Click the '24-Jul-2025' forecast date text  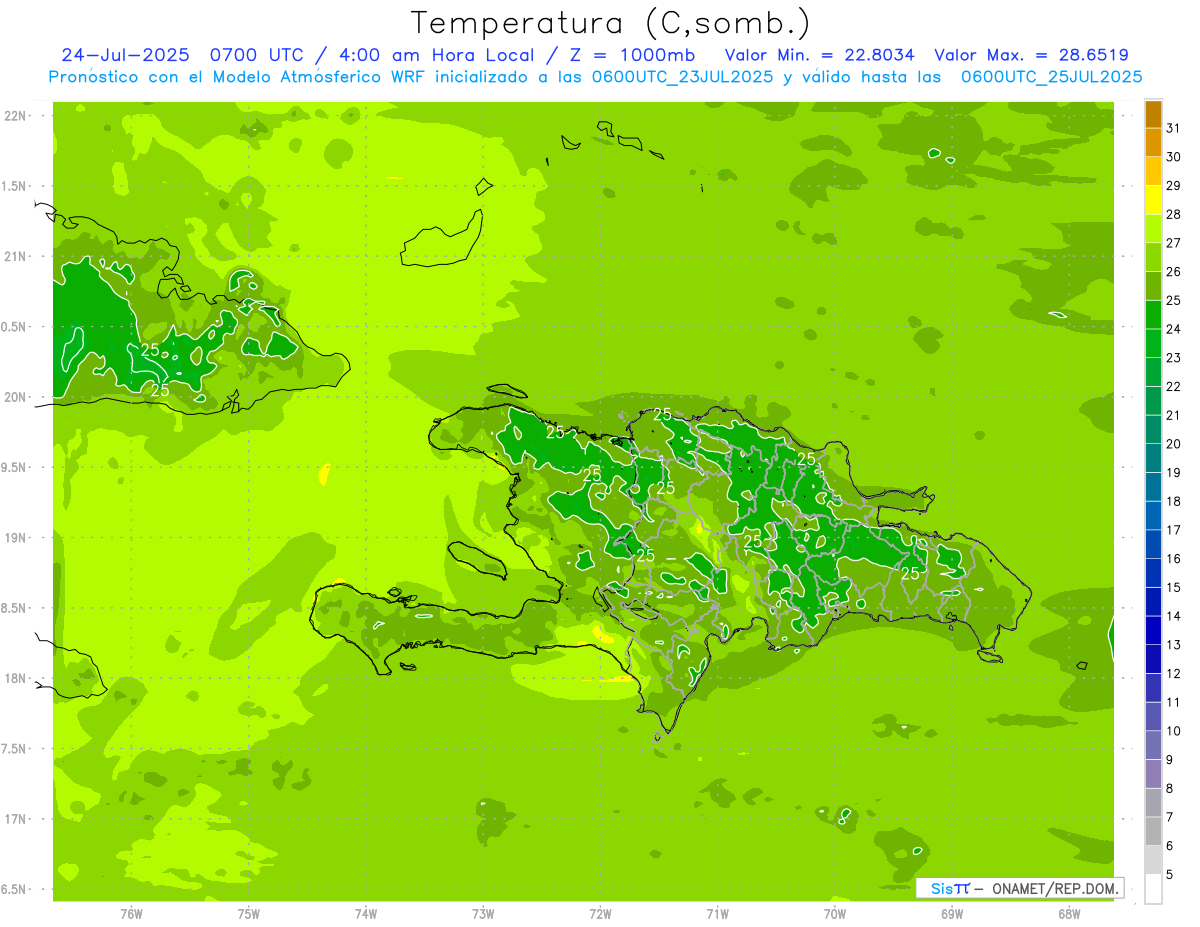click(125, 55)
